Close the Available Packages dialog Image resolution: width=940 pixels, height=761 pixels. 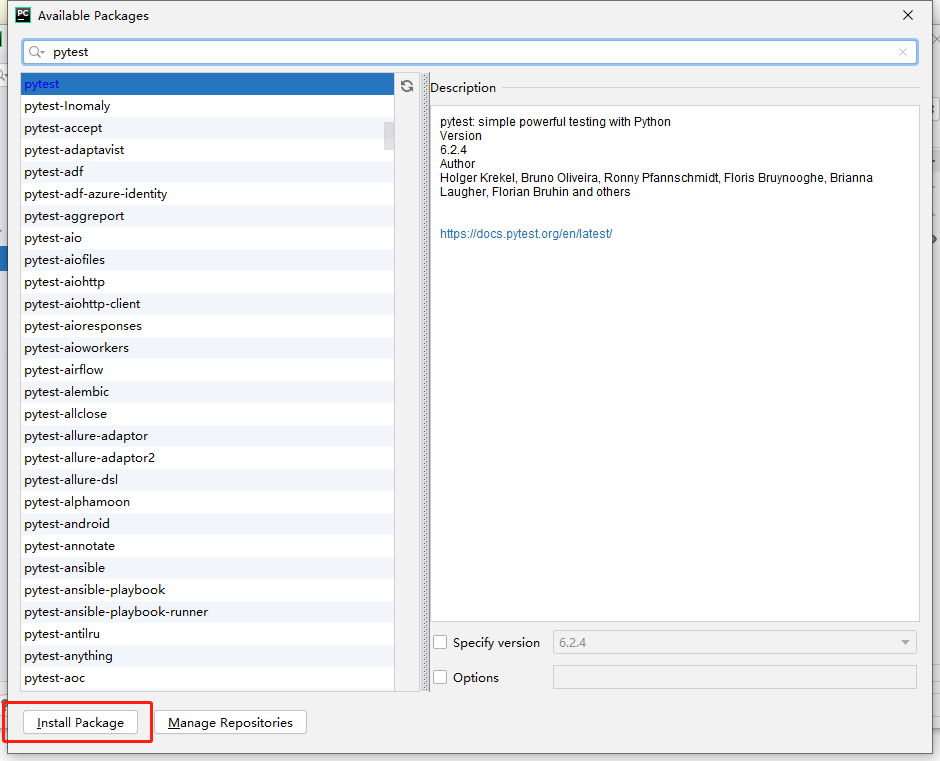(x=908, y=15)
